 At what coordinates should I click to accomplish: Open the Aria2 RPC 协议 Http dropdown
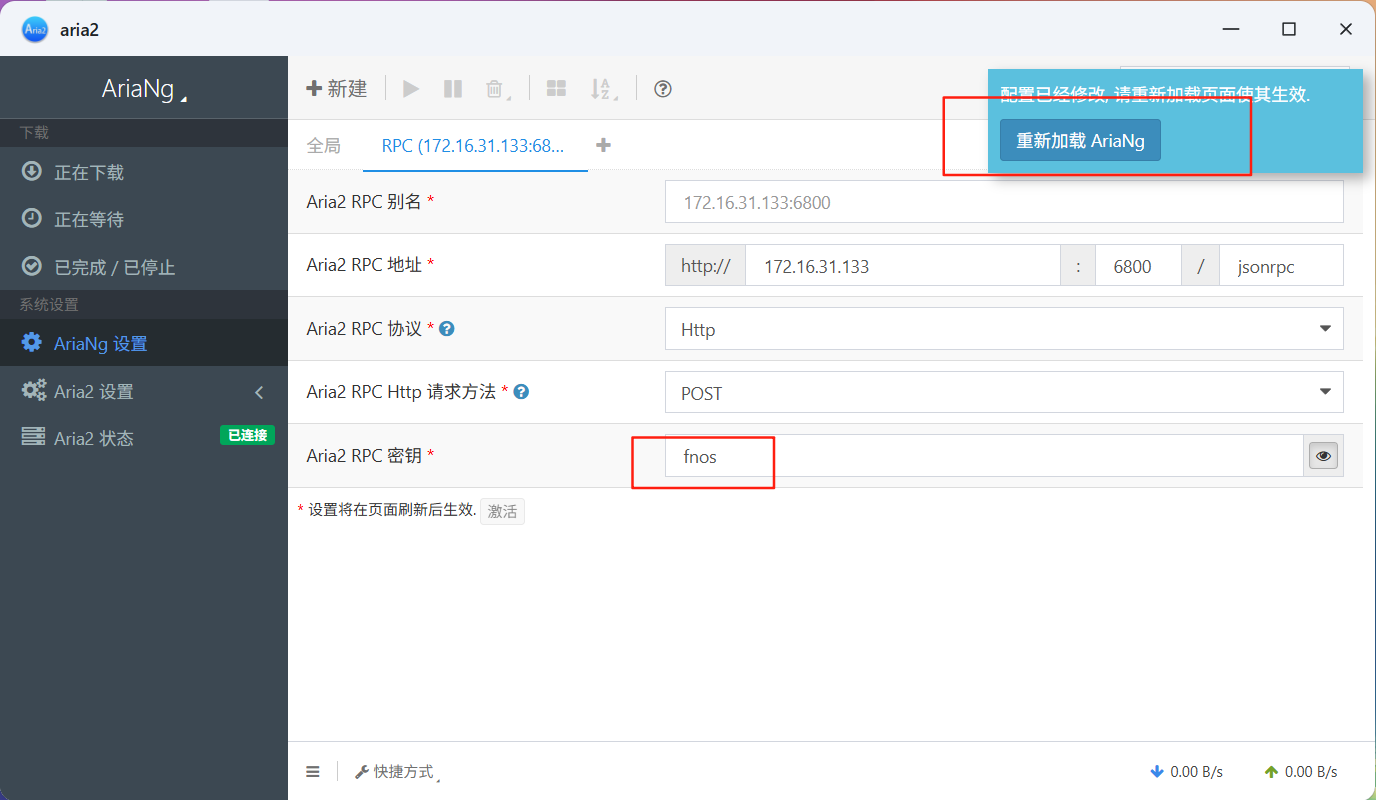(1004, 329)
